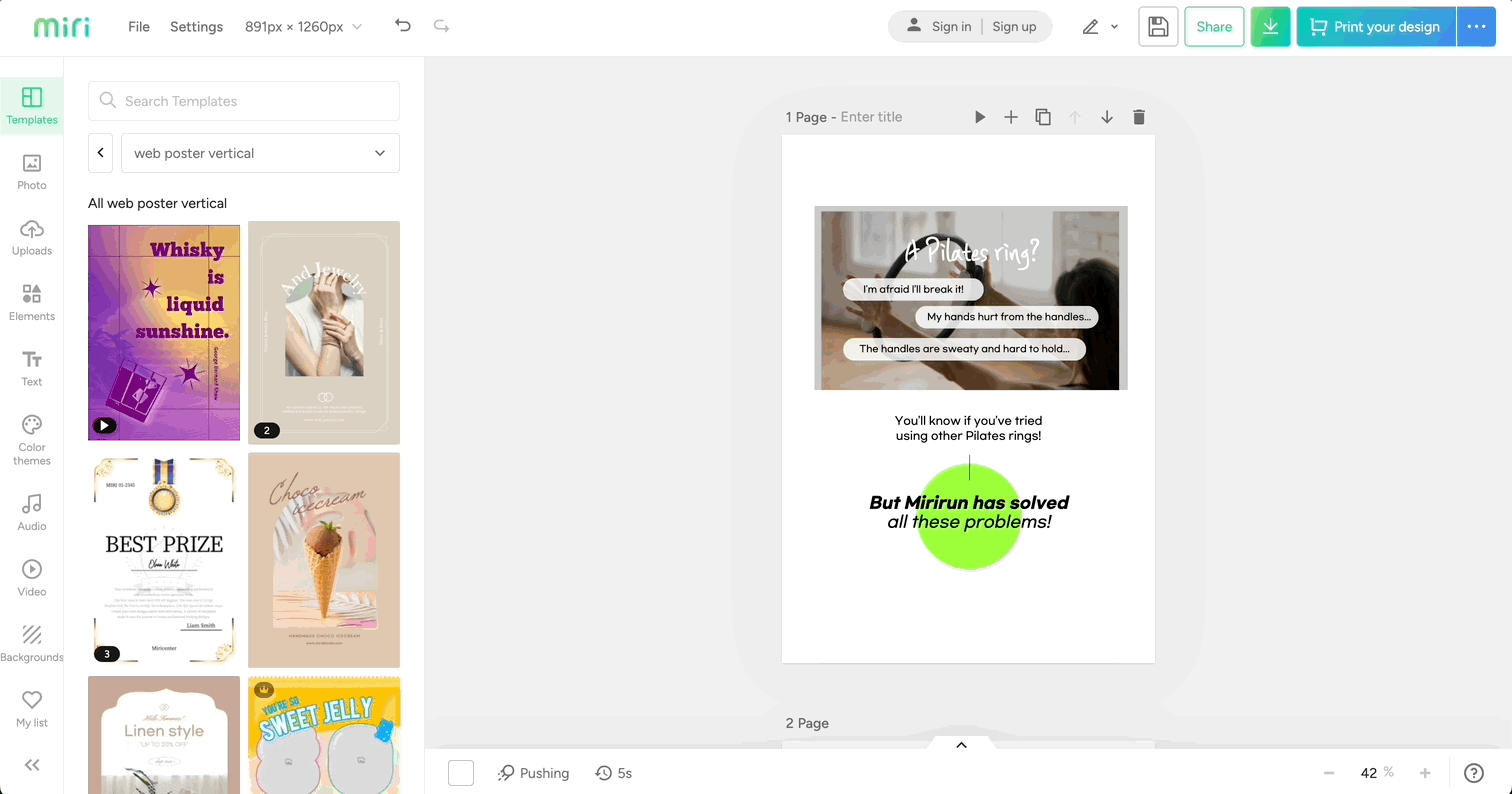Select the Whisky is liquid sunshine template
1512x794 pixels.
pyautogui.click(x=164, y=332)
